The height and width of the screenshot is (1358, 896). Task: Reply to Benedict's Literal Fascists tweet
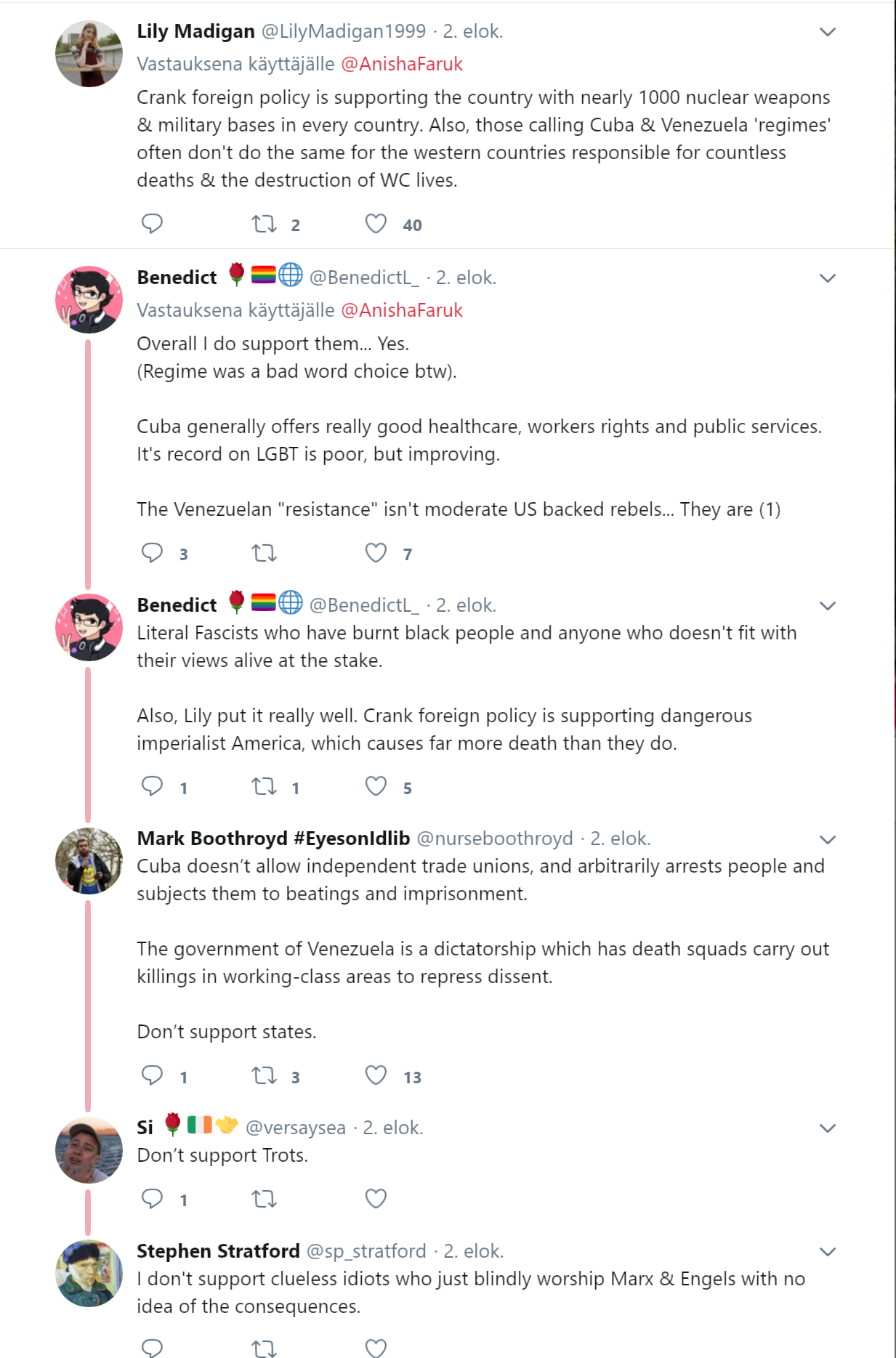(152, 786)
